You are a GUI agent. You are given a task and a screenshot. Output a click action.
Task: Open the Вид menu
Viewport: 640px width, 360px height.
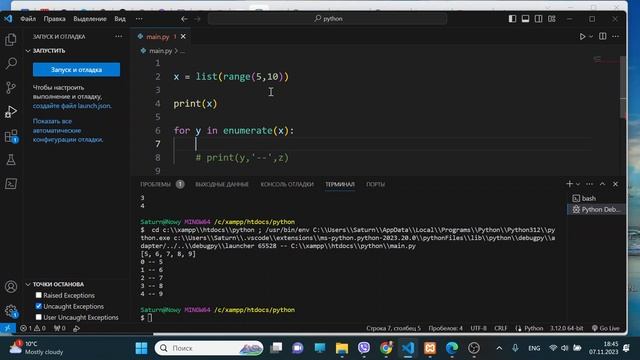click(120, 19)
